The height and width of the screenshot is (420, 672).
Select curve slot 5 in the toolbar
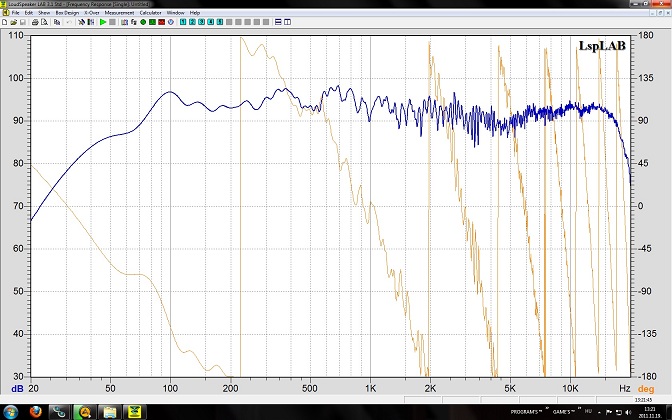click(x=220, y=22)
